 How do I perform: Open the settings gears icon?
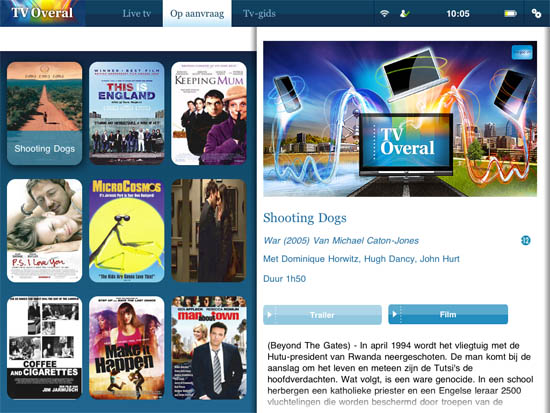coord(536,14)
